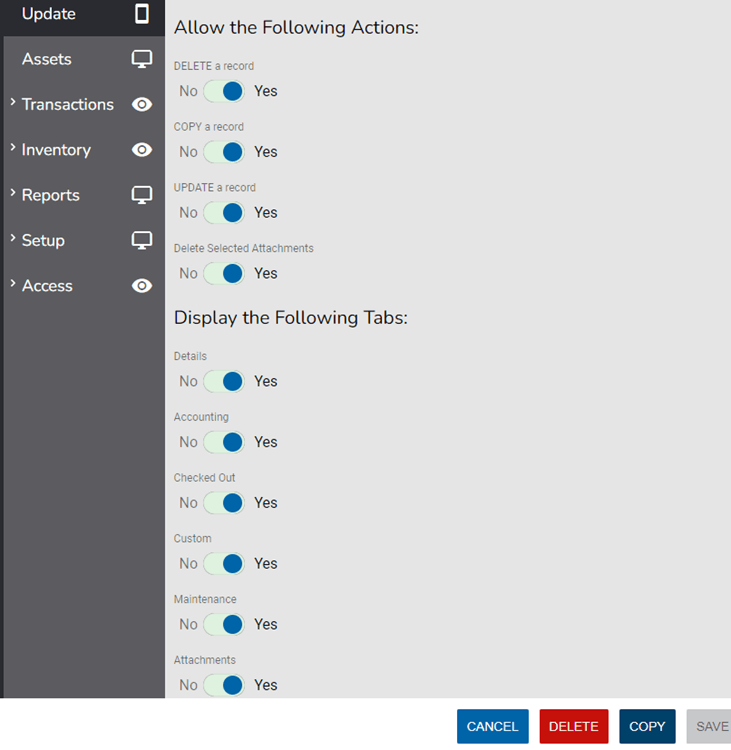This screenshot has width=731, height=750.
Task: Click the eye icon next to Inventory
Action: [x=142, y=150]
